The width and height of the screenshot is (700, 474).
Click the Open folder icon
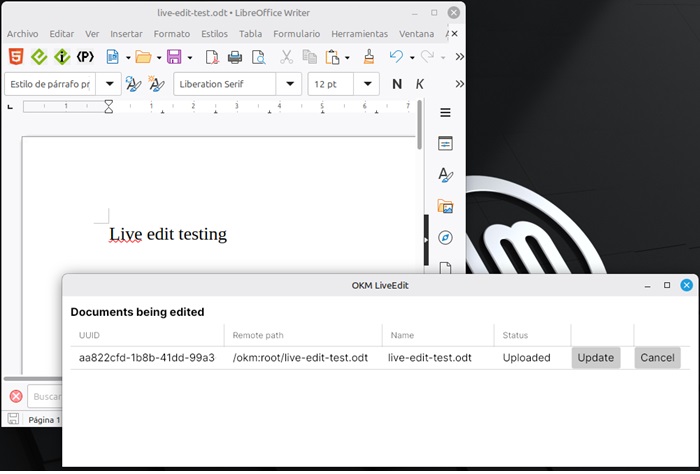pos(143,57)
